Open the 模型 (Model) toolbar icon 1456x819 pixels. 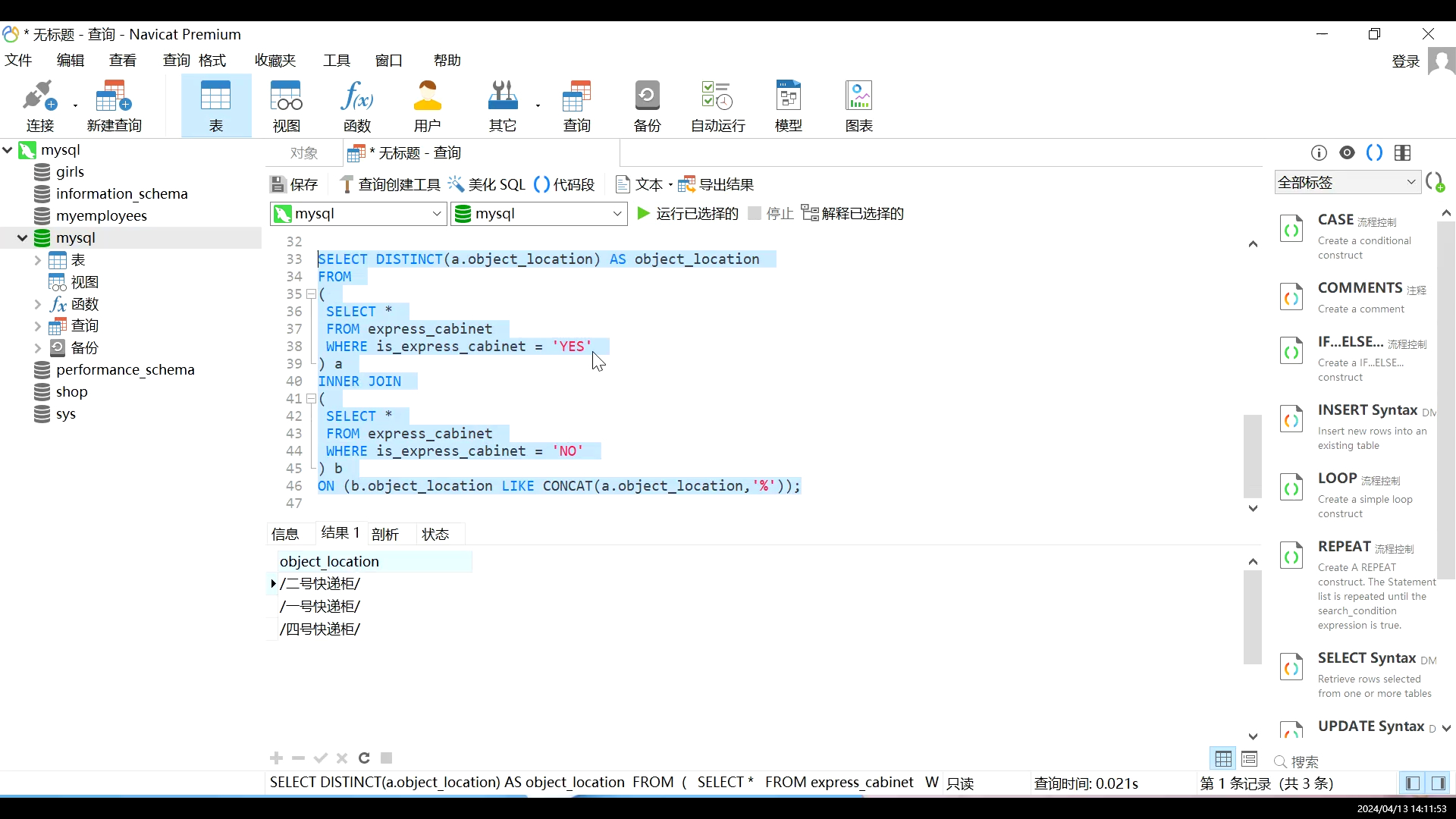[x=789, y=105]
